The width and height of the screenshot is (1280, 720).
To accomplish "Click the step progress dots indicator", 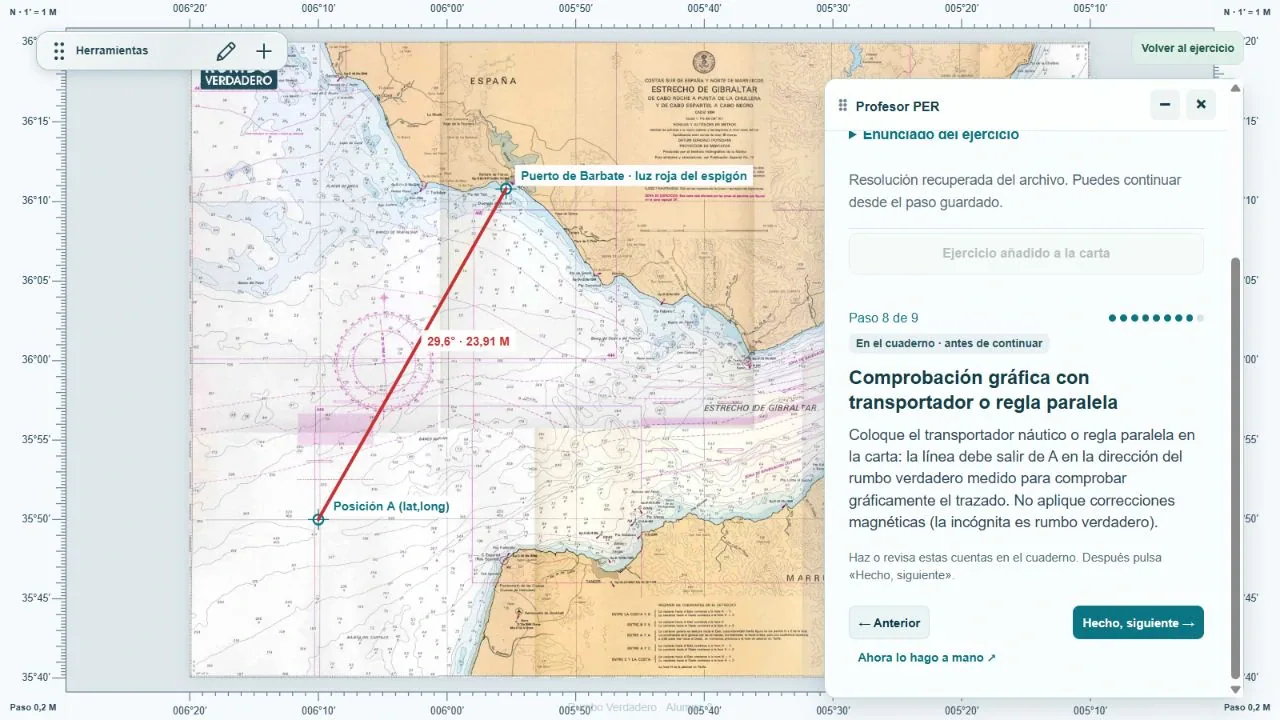I will pos(1156,318).
